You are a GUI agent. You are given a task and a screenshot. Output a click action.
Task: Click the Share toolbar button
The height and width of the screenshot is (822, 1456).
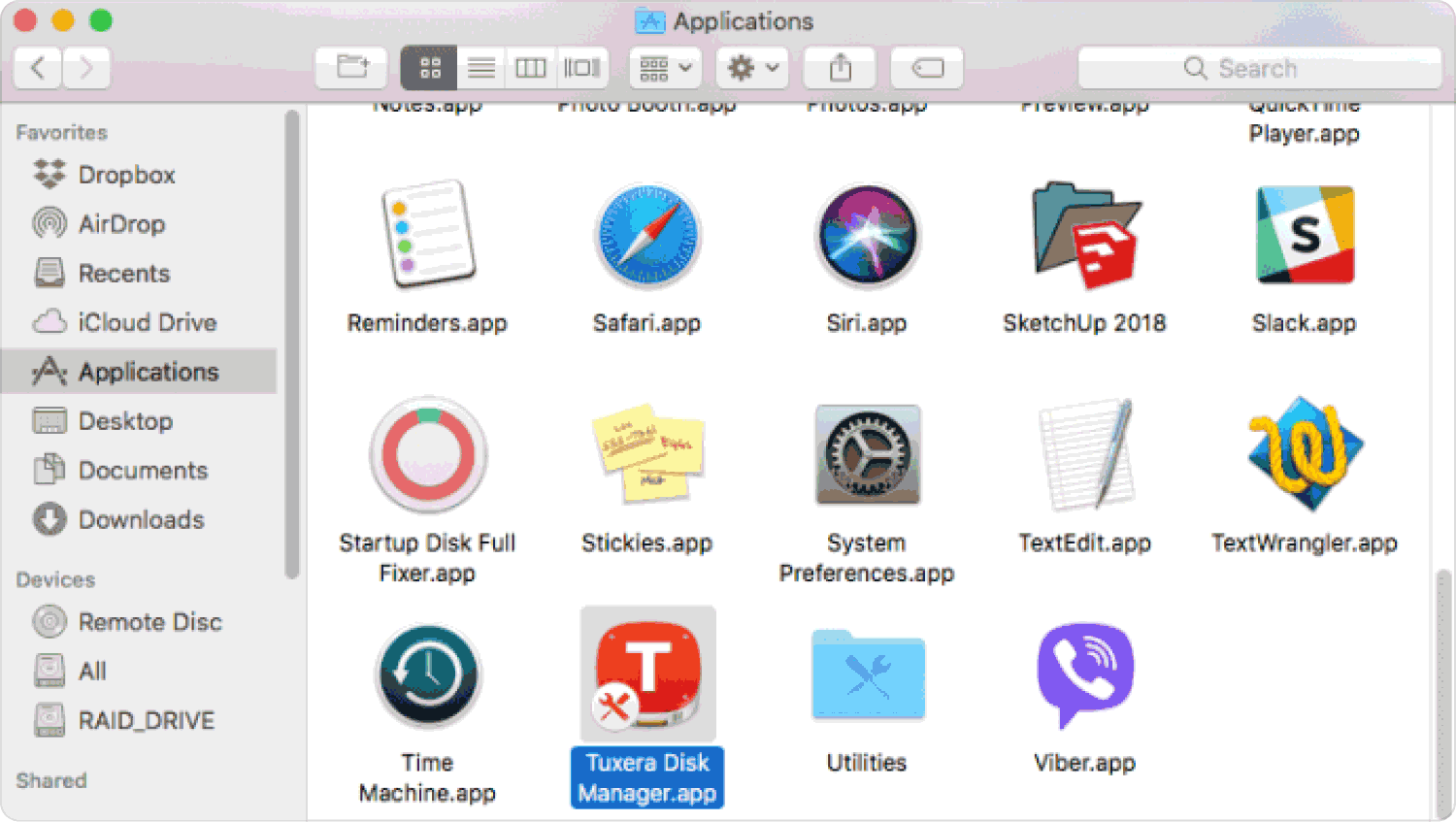click(841, 68)
